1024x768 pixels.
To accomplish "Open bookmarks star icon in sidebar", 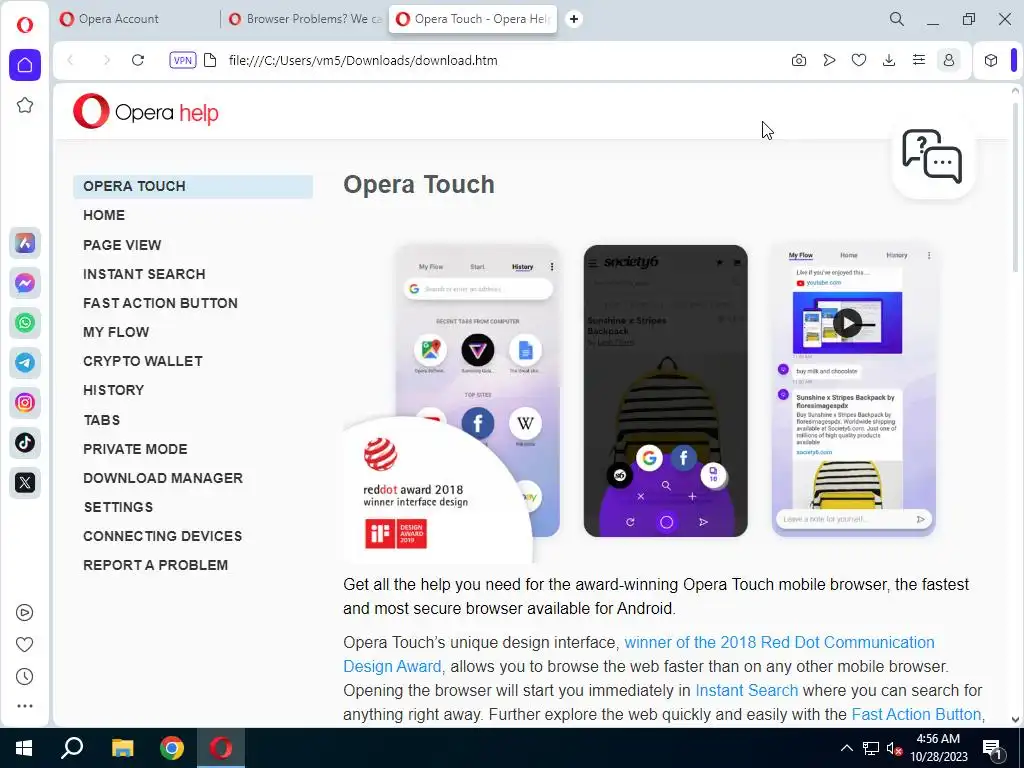I will (25, 105).
